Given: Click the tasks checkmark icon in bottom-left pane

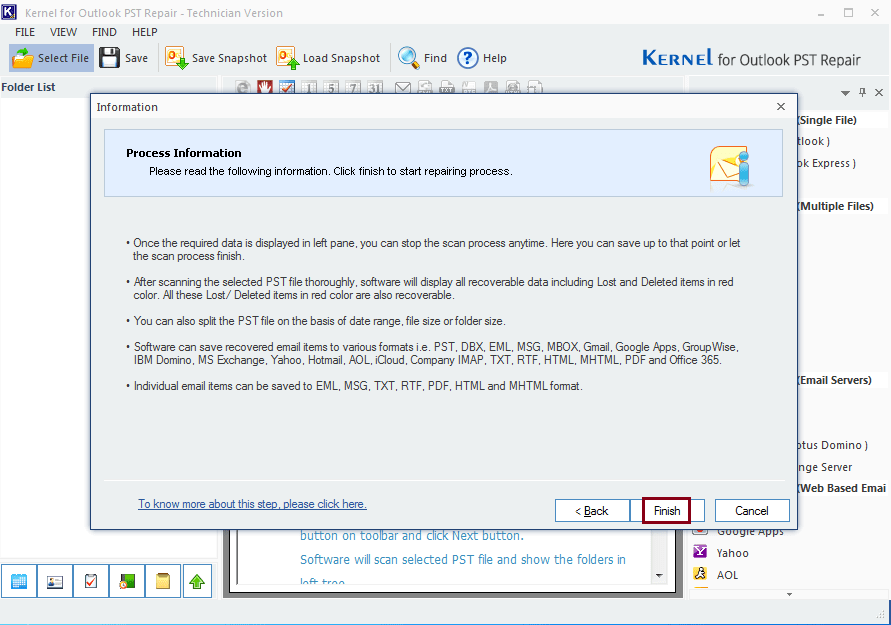Looking at the screenshot, I should click(x=90, y=581).
